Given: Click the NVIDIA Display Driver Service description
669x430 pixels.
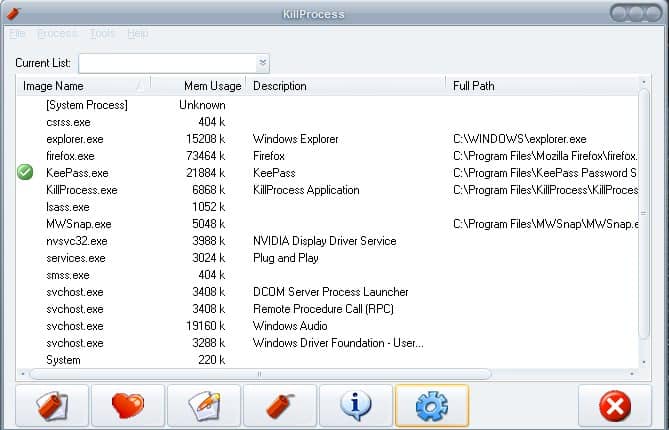Looking at the screenshot, I should (325, 241).
